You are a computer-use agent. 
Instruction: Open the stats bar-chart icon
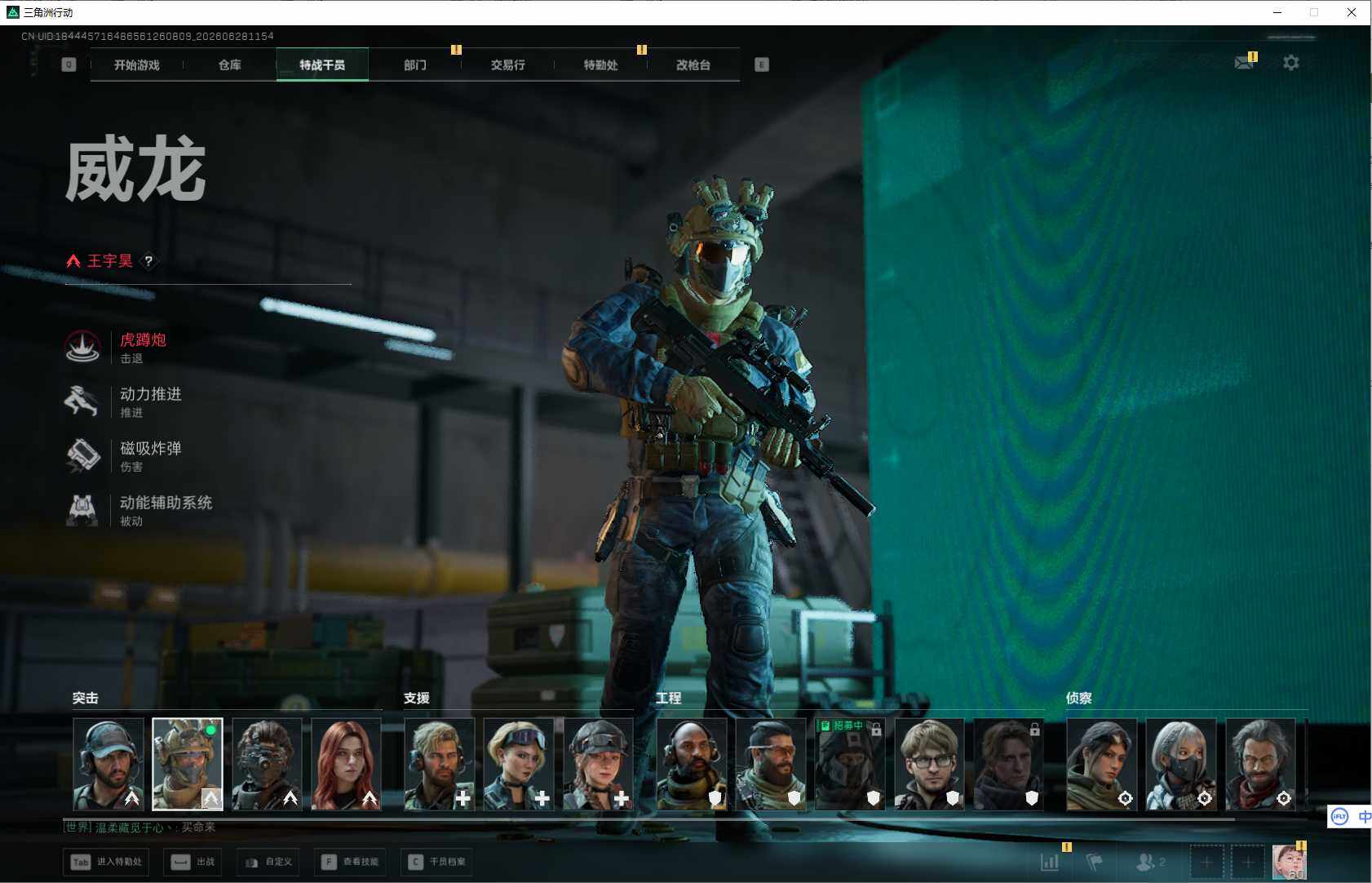point(1050,862)
